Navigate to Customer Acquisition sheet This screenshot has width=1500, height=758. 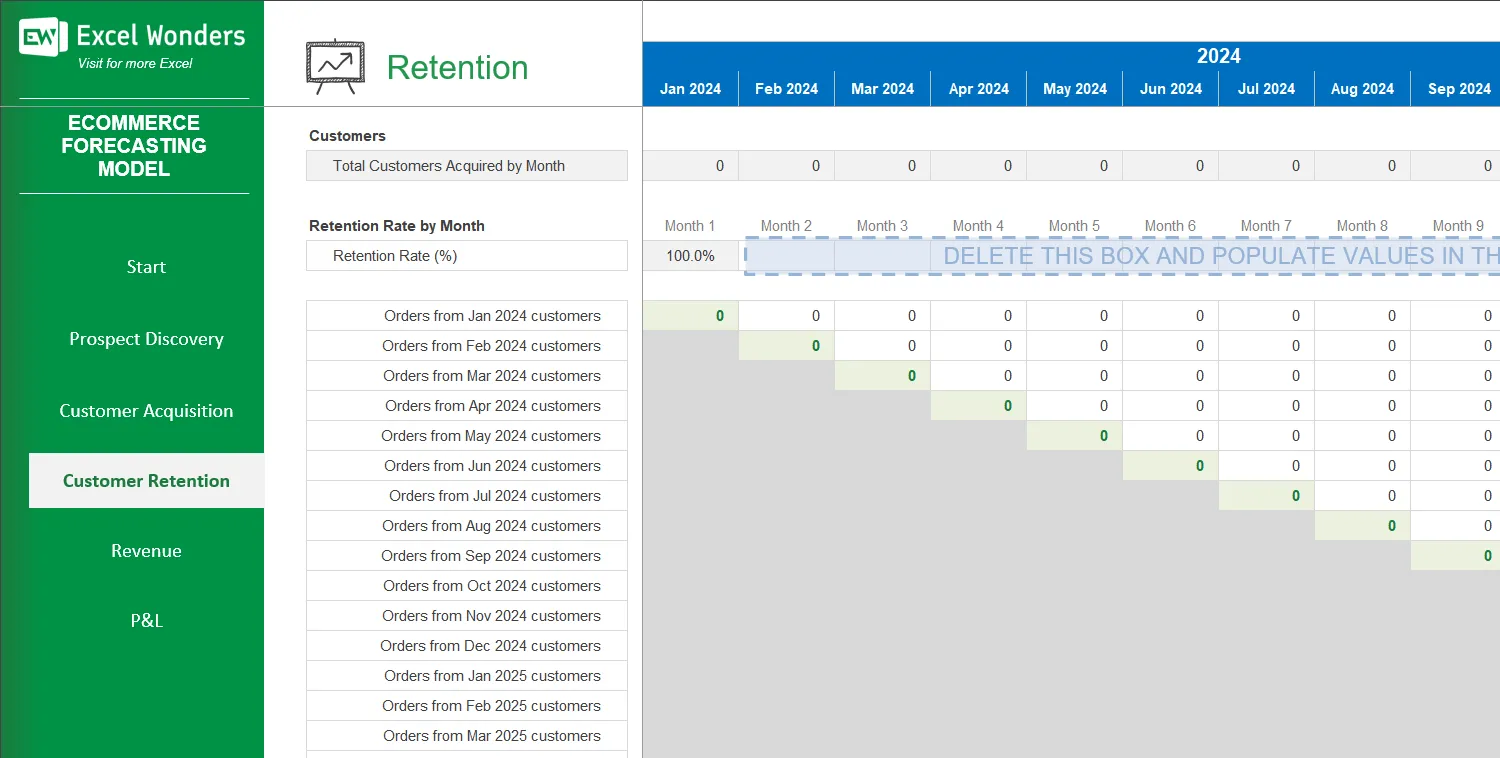click(x=146, y=411)
